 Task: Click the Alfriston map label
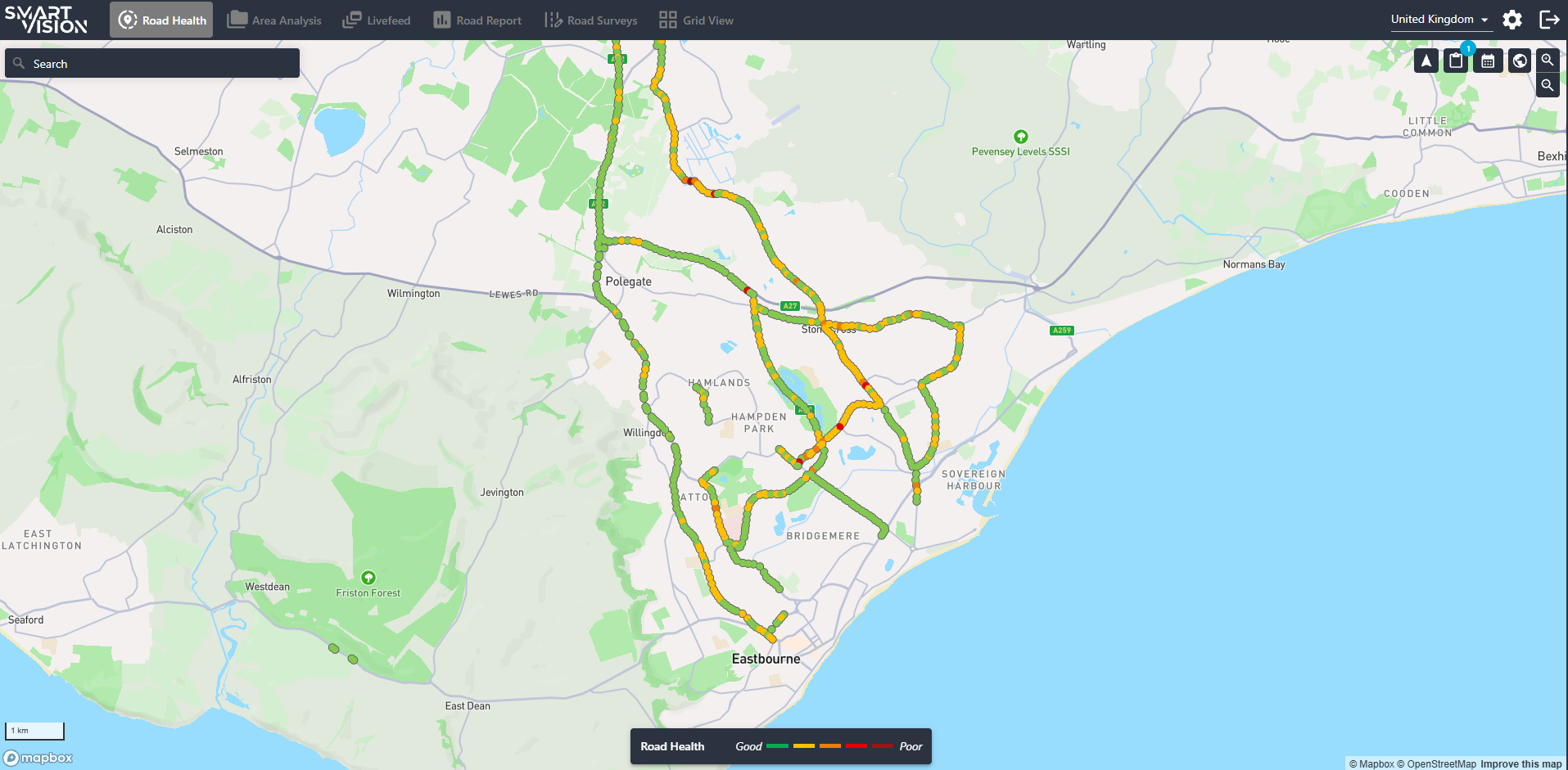251,380
